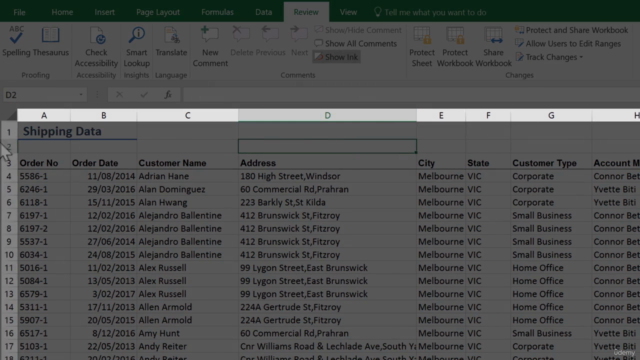This screenshot has width=640, height=360.
Task: Switch to the Home tab
Action: tap(62, 12)
